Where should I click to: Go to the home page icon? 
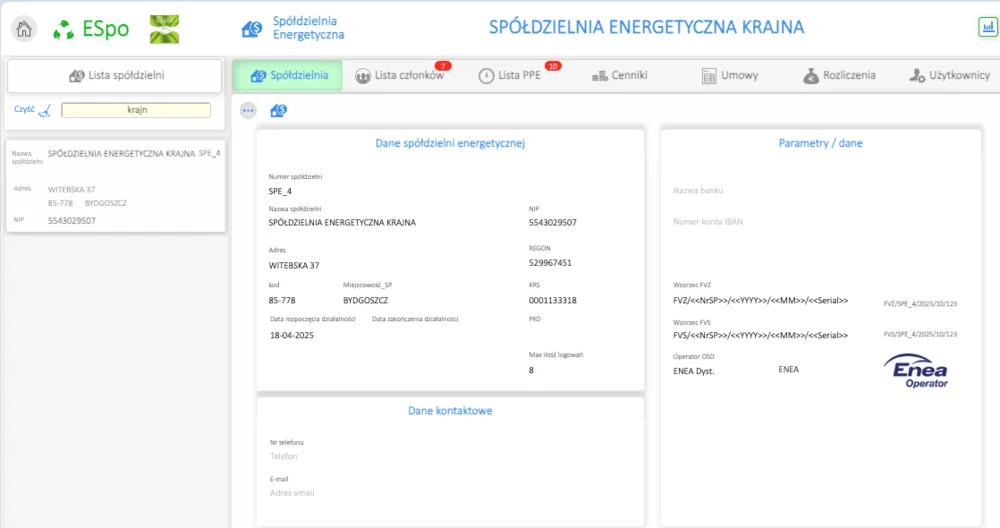click(x=24, y=29)
